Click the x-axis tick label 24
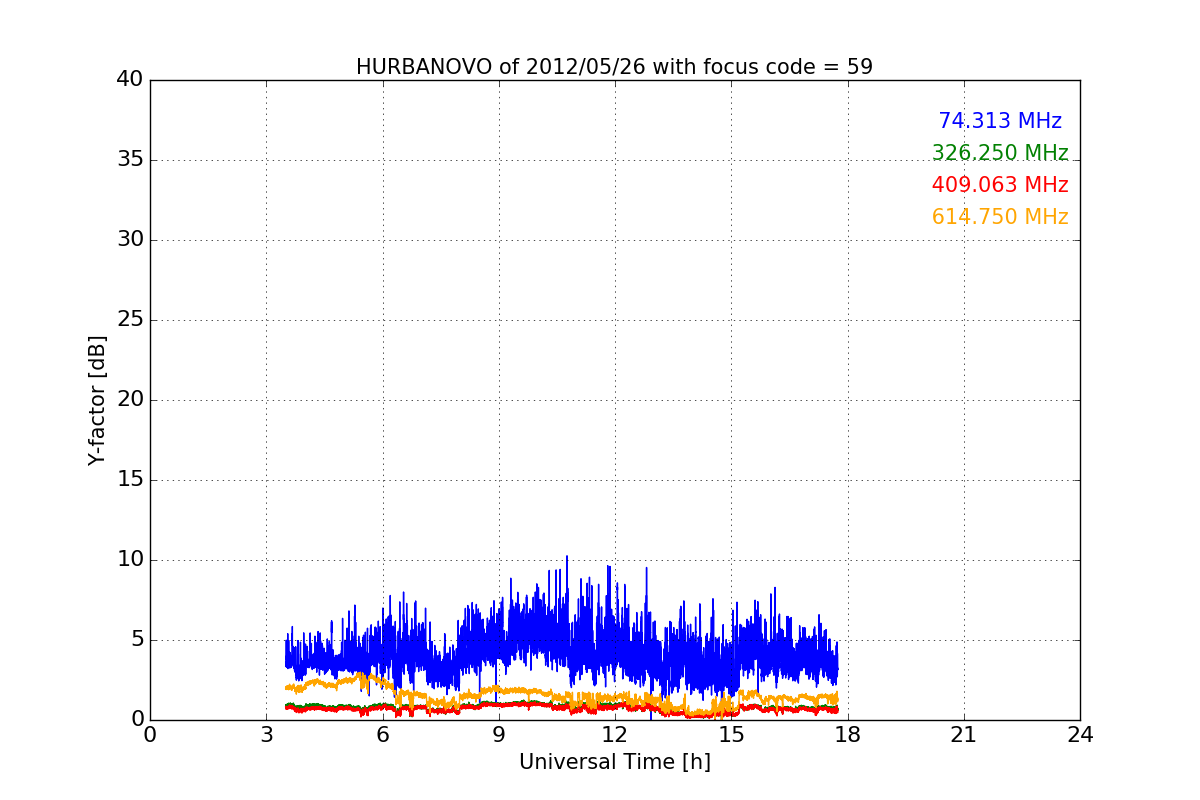 1080,735
